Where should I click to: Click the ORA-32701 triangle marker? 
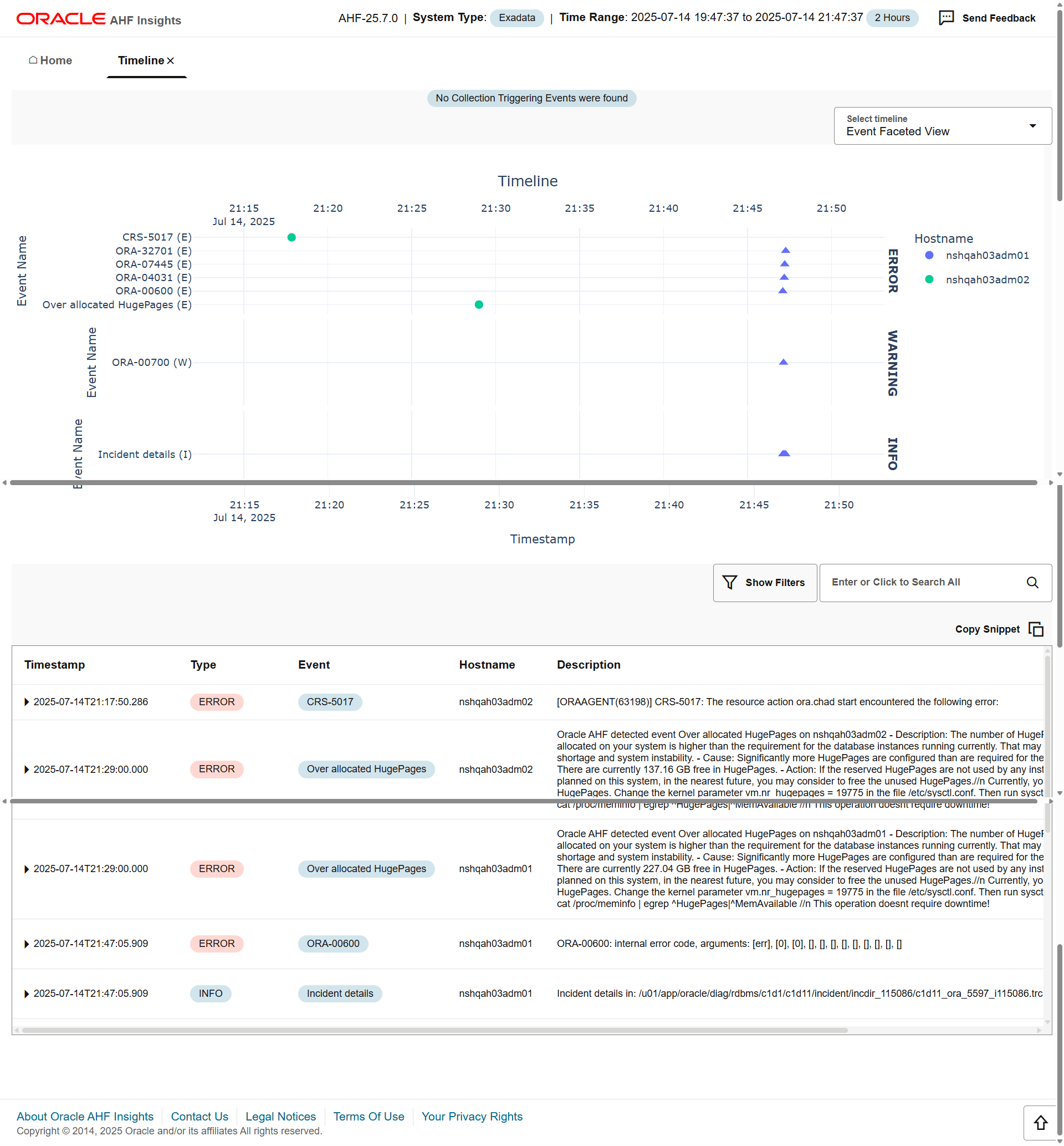[x=785, y=250]
